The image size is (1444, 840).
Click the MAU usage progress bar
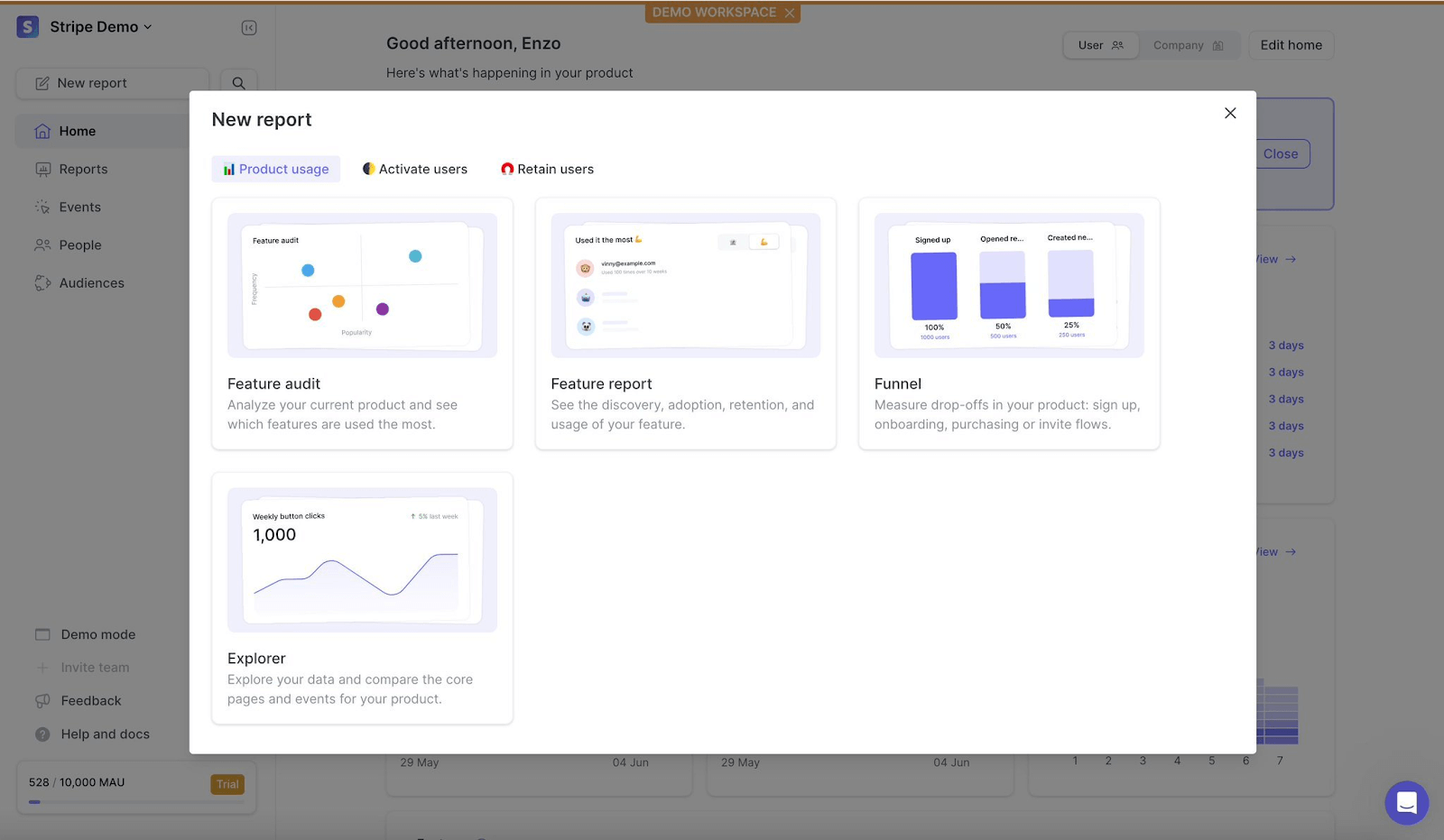(135, 799)
